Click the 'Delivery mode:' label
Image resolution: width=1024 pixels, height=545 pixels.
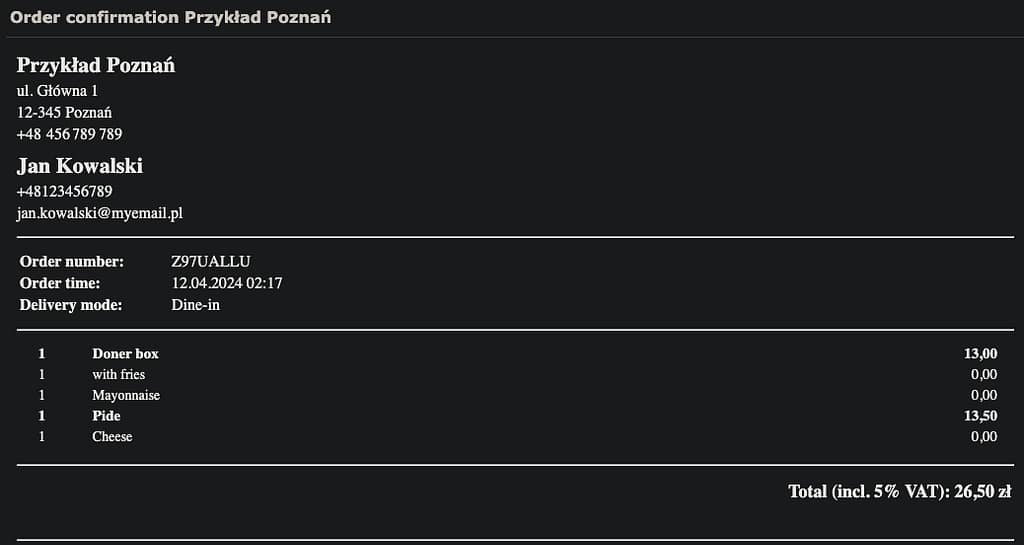(71, 305)
